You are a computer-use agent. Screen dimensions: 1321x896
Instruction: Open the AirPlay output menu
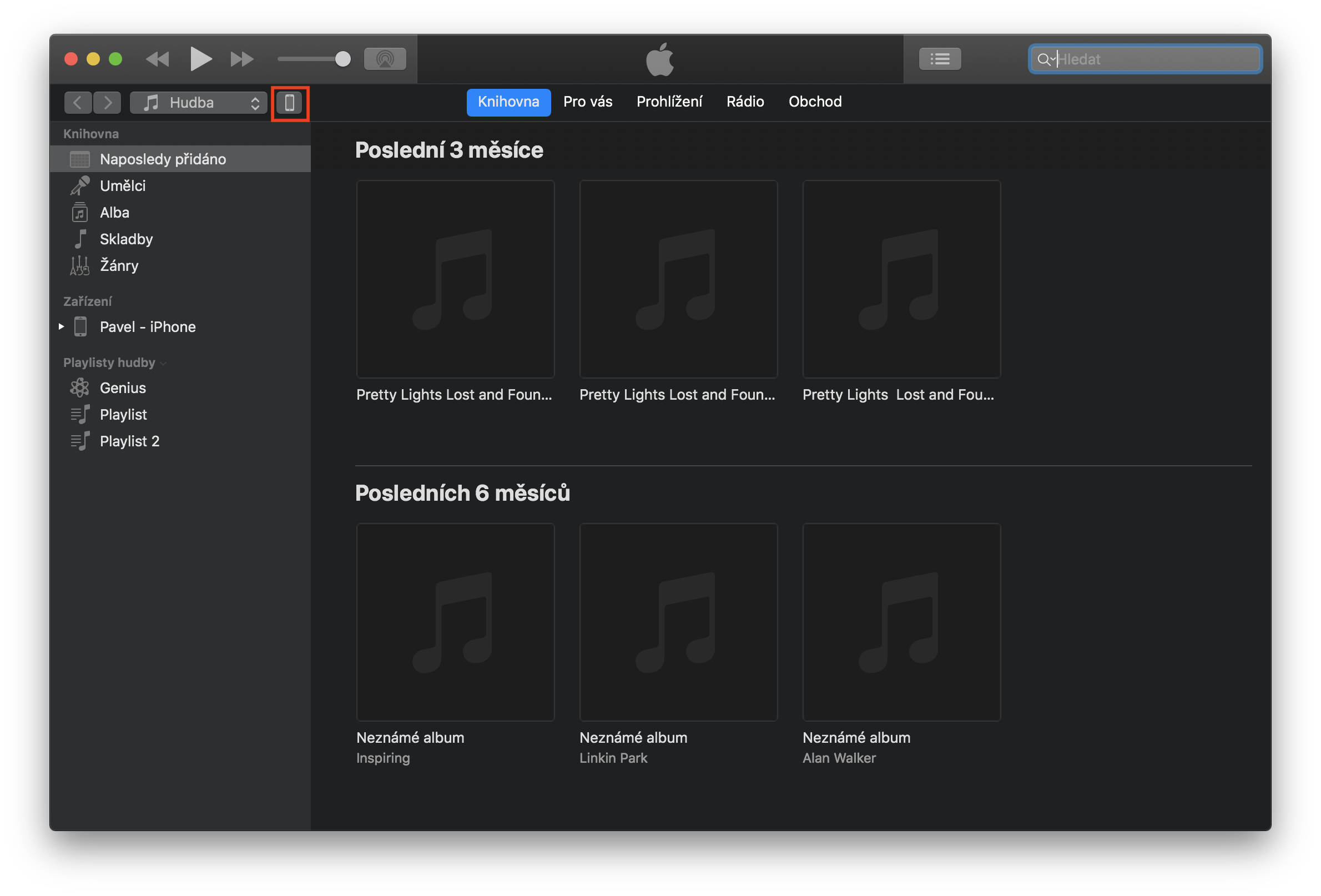tap(385, 58)
